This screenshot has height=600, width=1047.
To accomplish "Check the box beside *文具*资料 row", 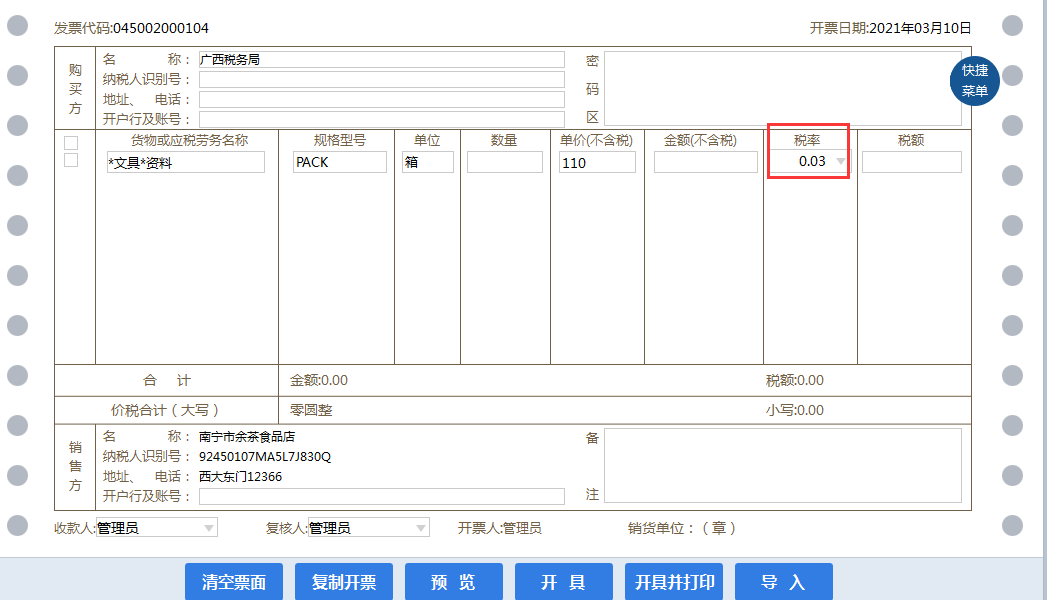I will [x=71, y=160].
